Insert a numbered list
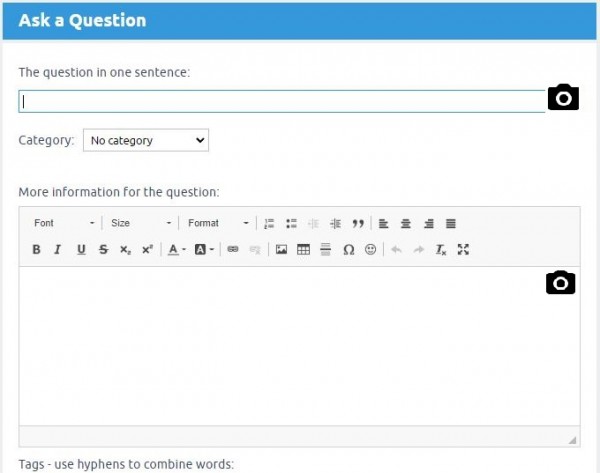The height and width of the screenshot is (473, 600). [x=269, y=223]
